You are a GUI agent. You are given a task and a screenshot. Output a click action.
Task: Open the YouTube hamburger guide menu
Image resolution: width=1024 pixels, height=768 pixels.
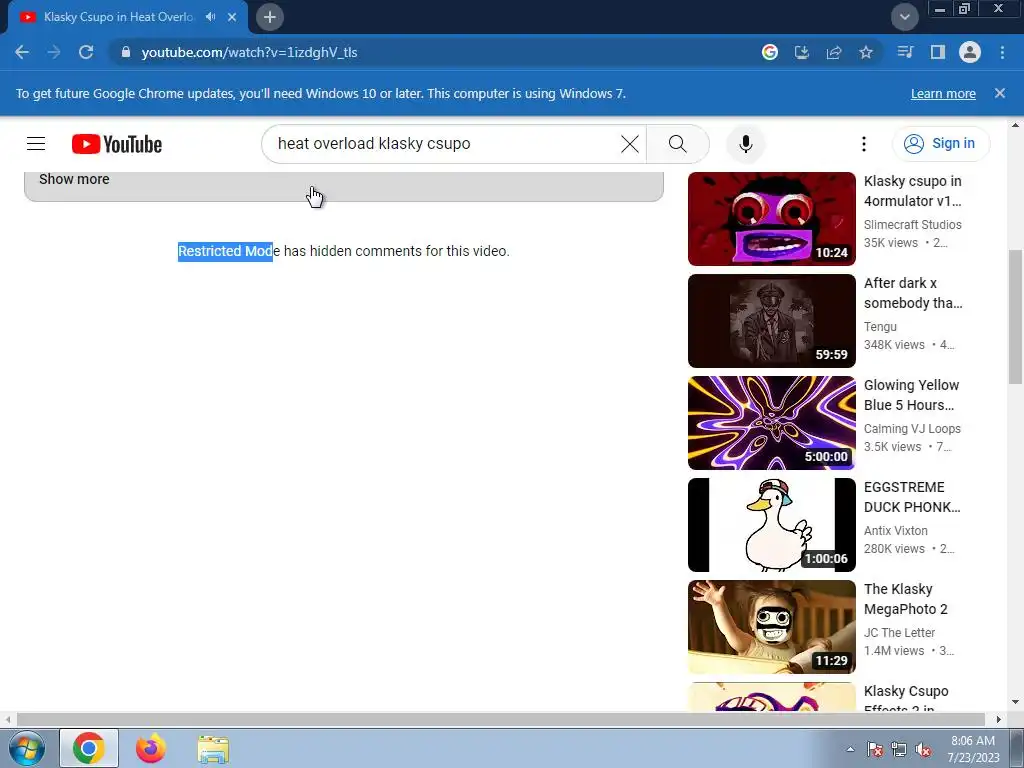pyautogui.click(x=36, y=144)
